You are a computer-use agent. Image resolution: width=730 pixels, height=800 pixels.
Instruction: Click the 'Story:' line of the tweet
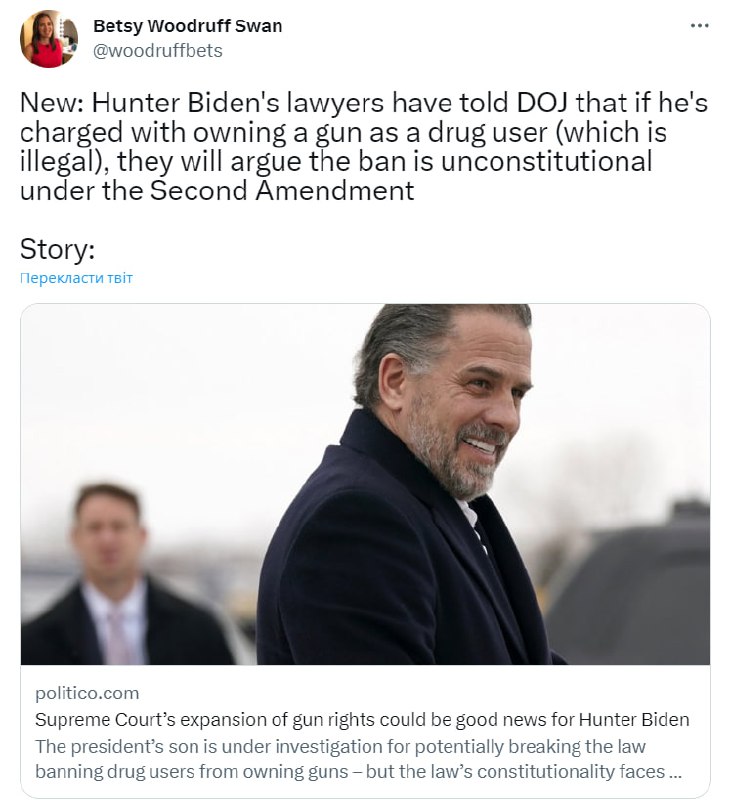coord(57,249)
